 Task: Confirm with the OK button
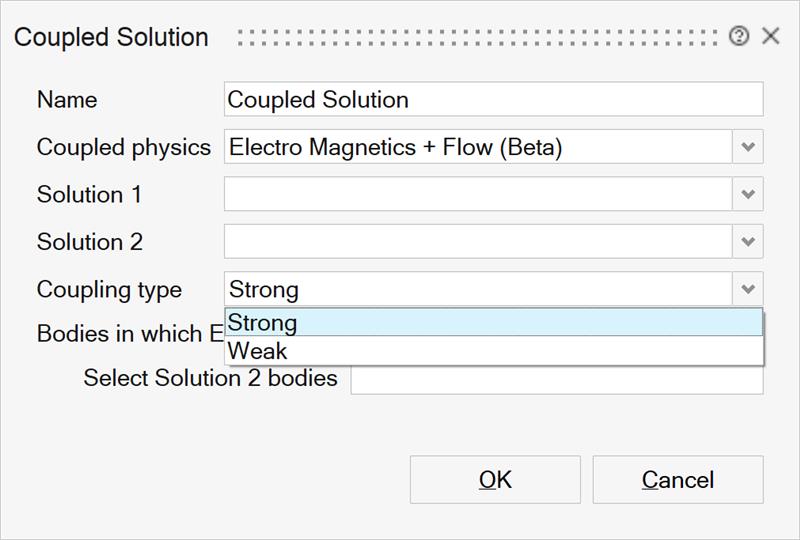click(495, 480)
